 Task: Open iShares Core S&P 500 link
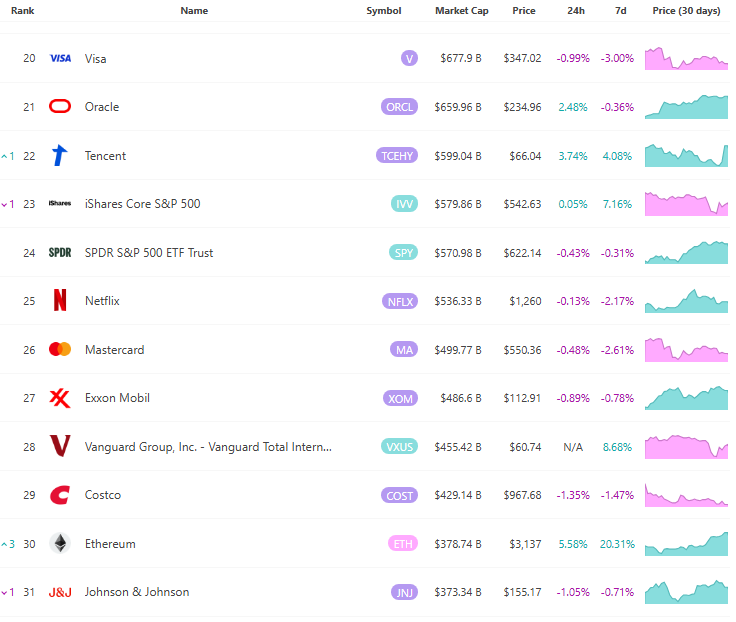pos(143,204)
